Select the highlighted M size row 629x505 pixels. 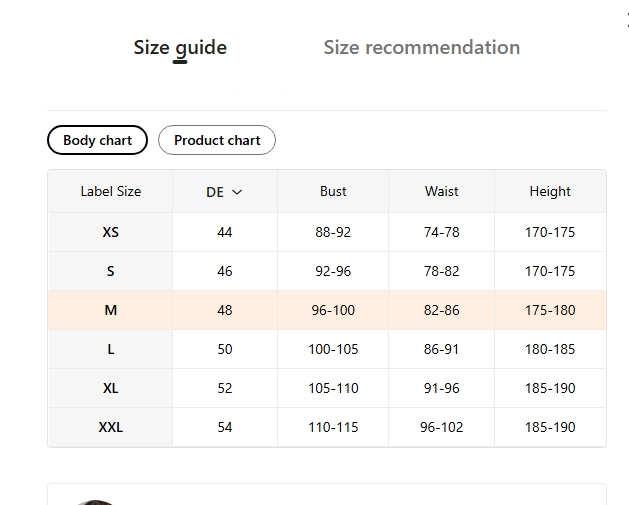click(110, 310)
